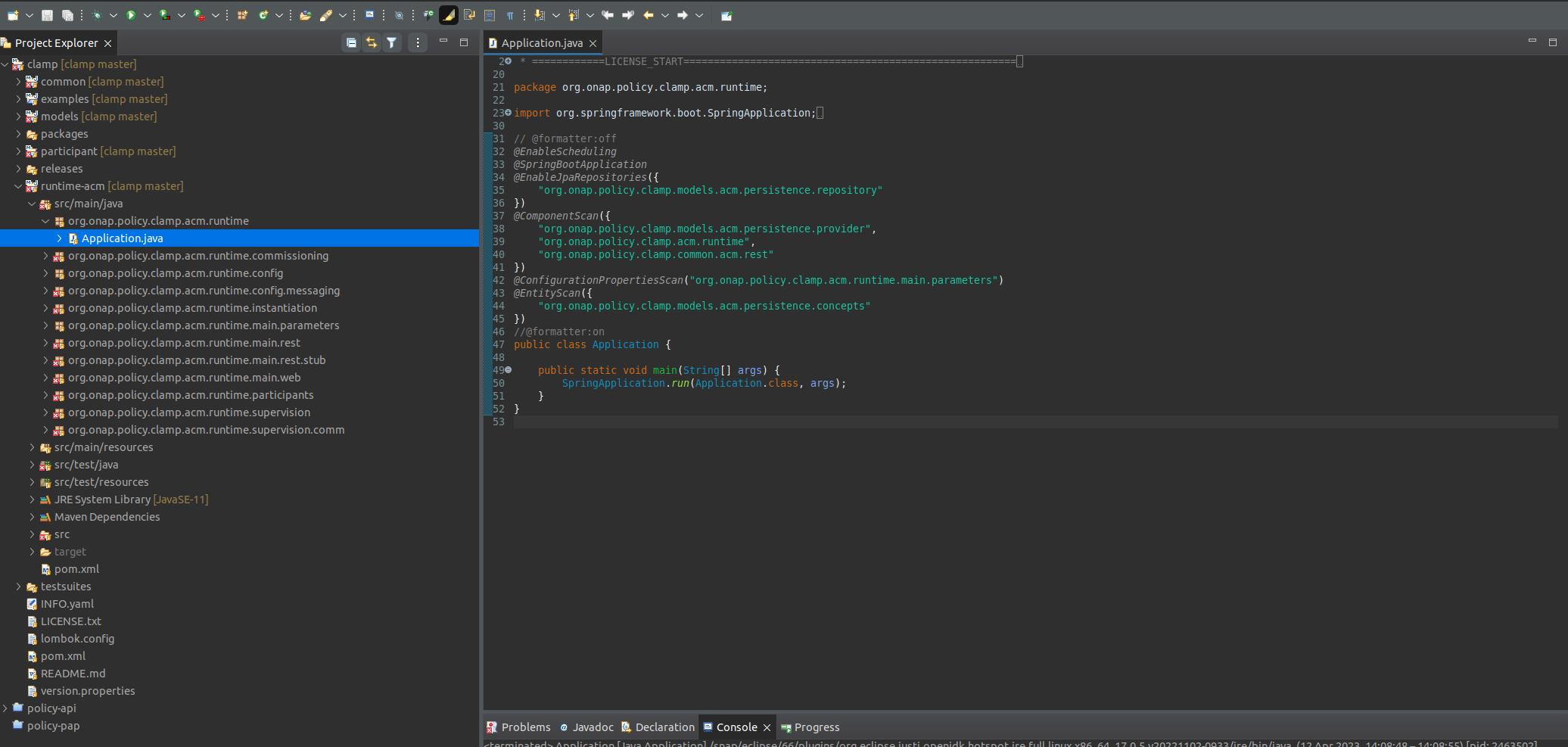
Task: Switch to the Declaration tab
Action: coord(658,727)
